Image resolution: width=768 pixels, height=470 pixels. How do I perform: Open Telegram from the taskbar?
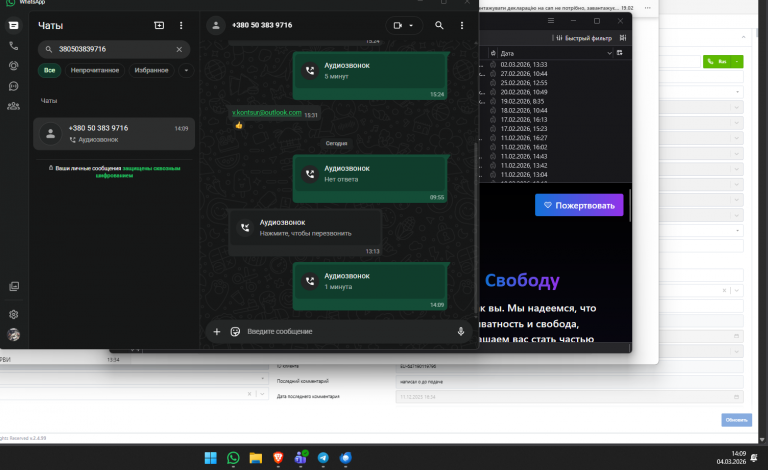click(323, 458)
